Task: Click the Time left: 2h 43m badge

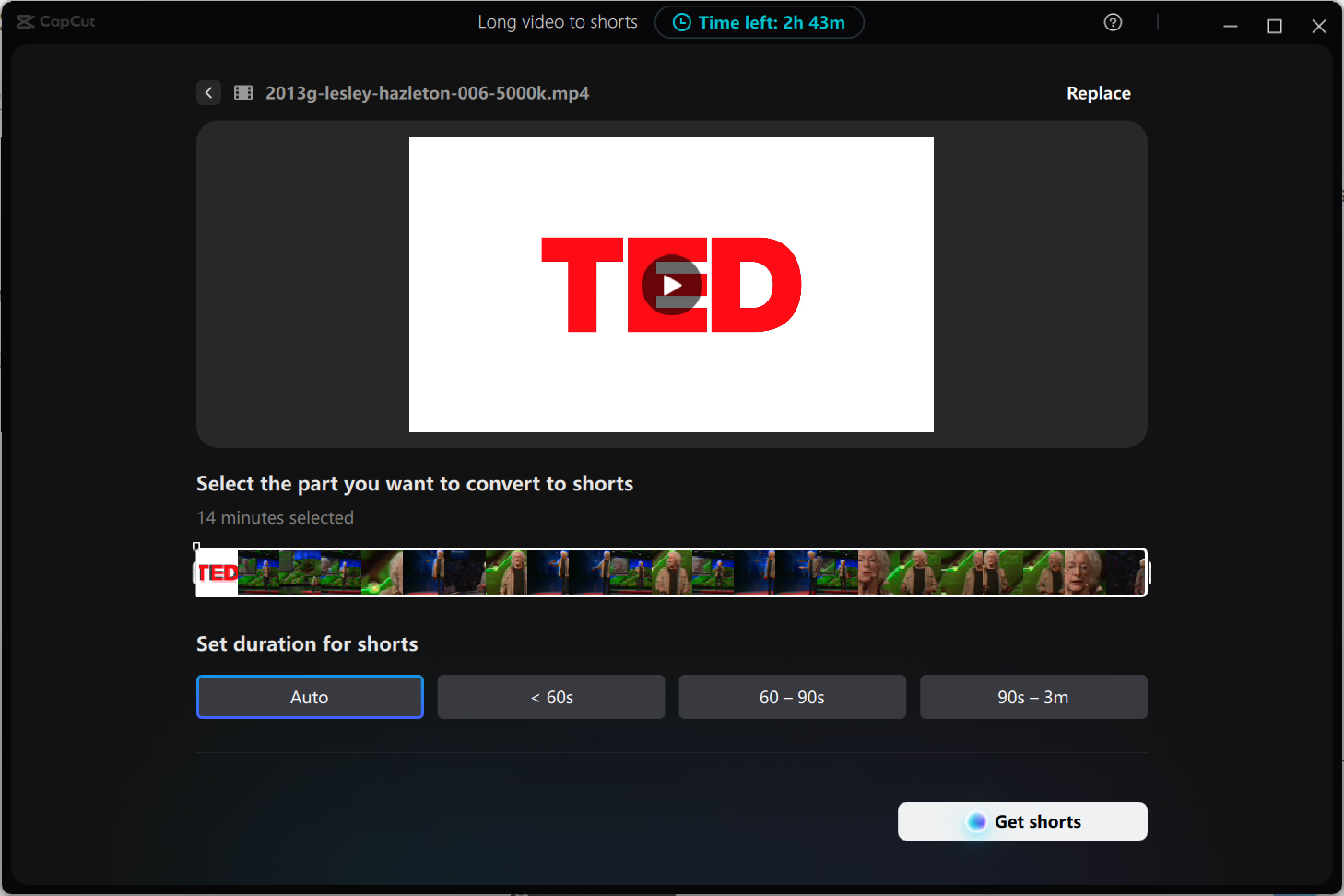Action: click(760, 22)
